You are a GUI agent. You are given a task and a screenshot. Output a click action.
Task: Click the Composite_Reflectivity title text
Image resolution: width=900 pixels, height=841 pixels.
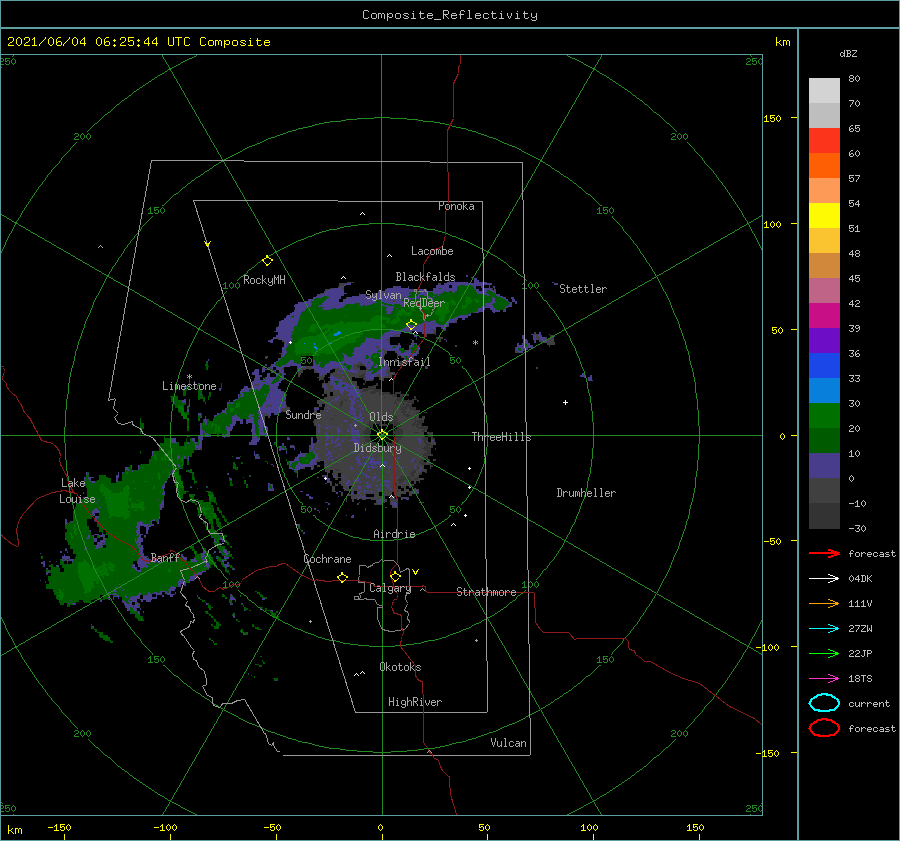click(450, 15)
